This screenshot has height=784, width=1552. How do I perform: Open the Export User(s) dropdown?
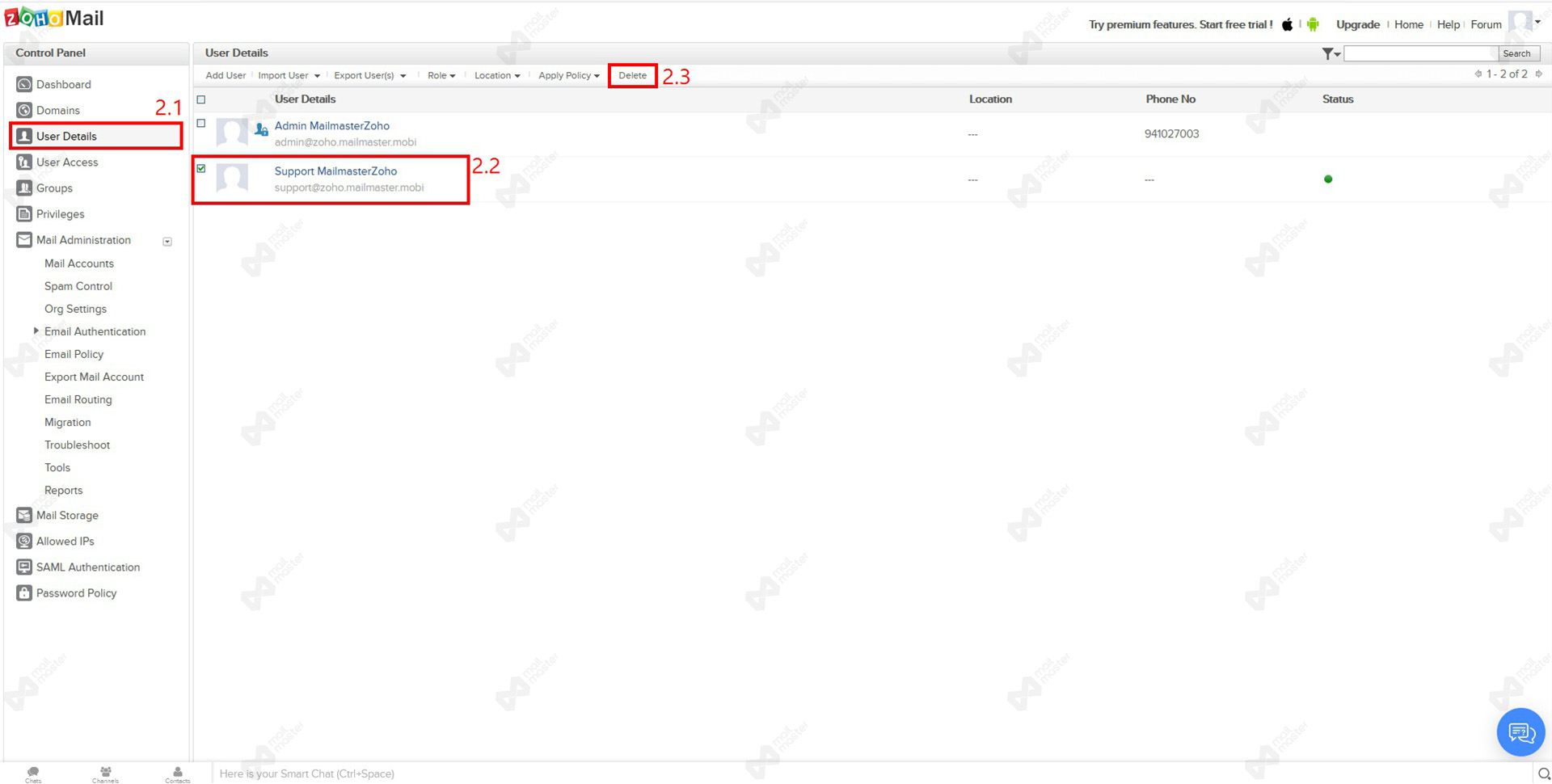point(369,75)
